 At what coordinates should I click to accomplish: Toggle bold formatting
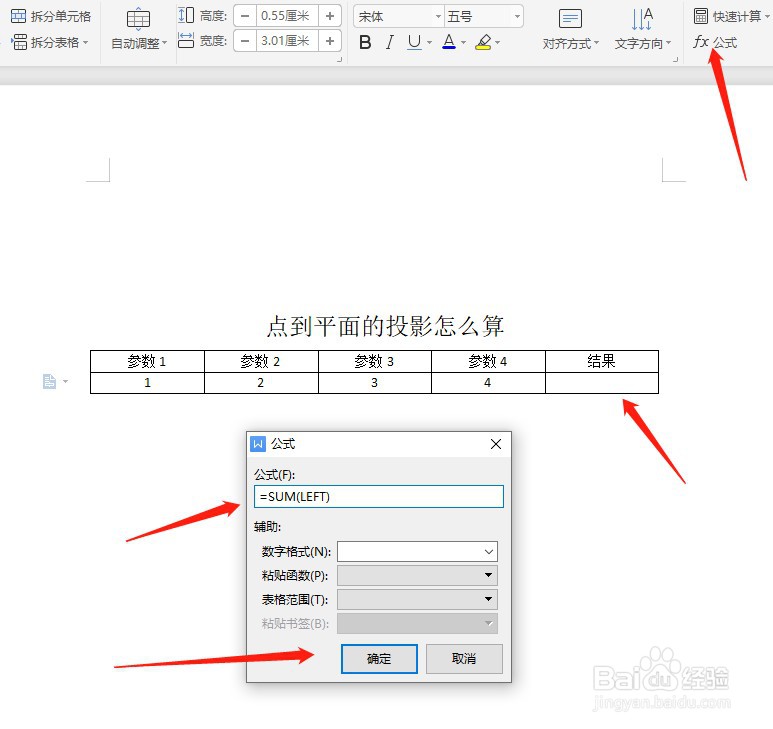365,42
